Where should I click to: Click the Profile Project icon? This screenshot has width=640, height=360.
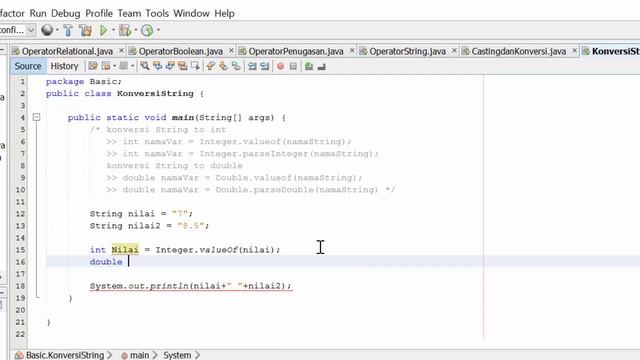click(147, 30)
